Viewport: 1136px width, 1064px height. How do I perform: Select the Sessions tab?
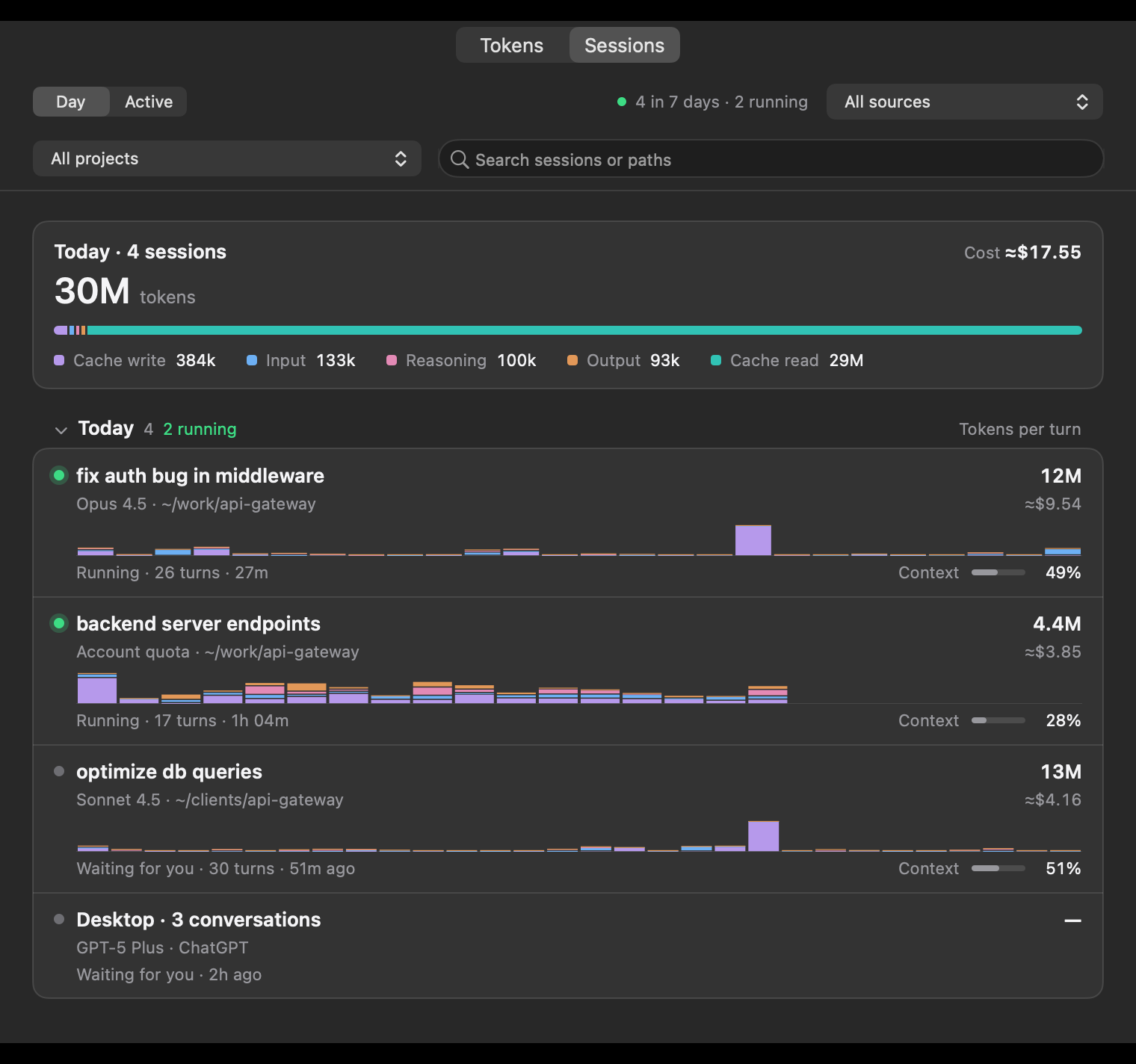tap(625, 46)
